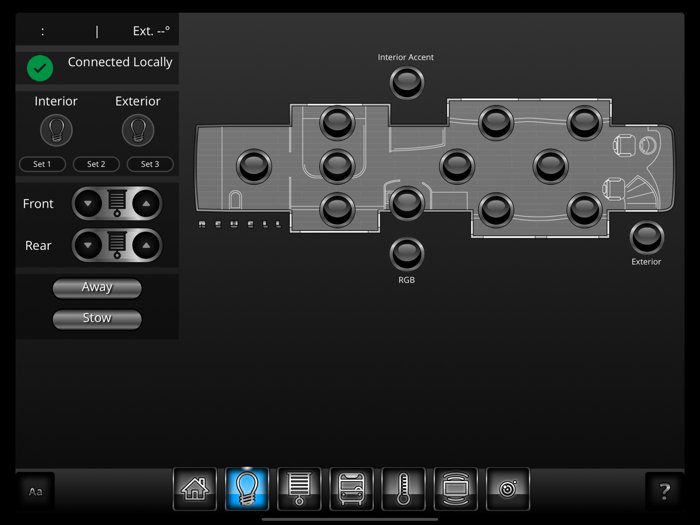Open the TV media tab
Viewport: 700px width, 525px height.
click(456, 489)
